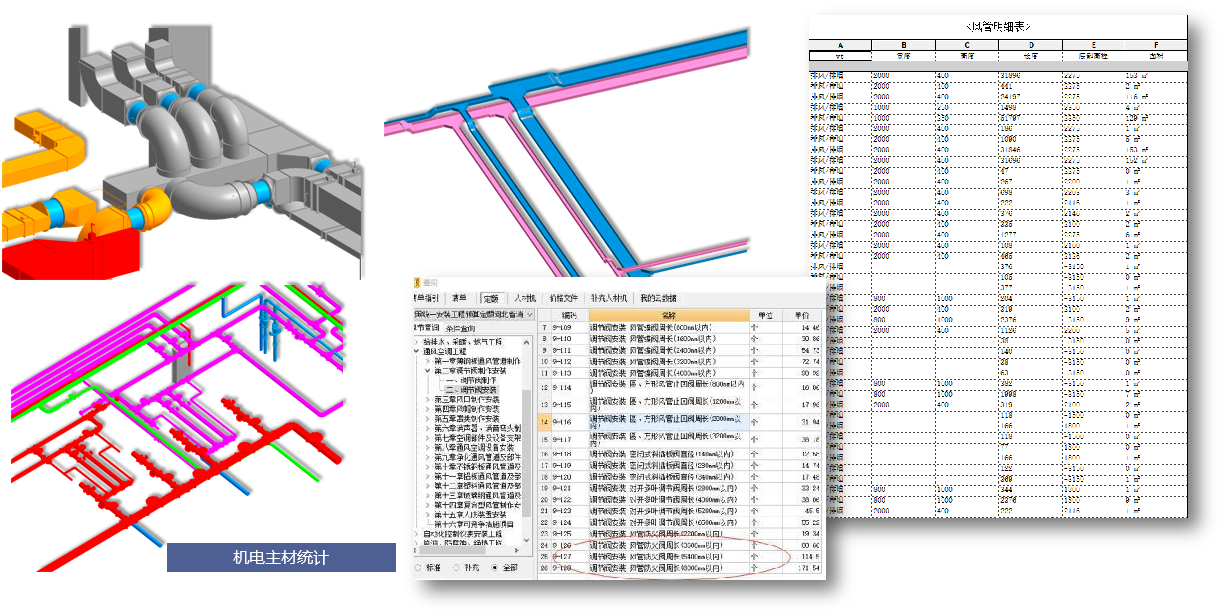Expand the 第六章消声器 tree node
The width and height of the screenshot is (1225, 616).
click(428, 428)
